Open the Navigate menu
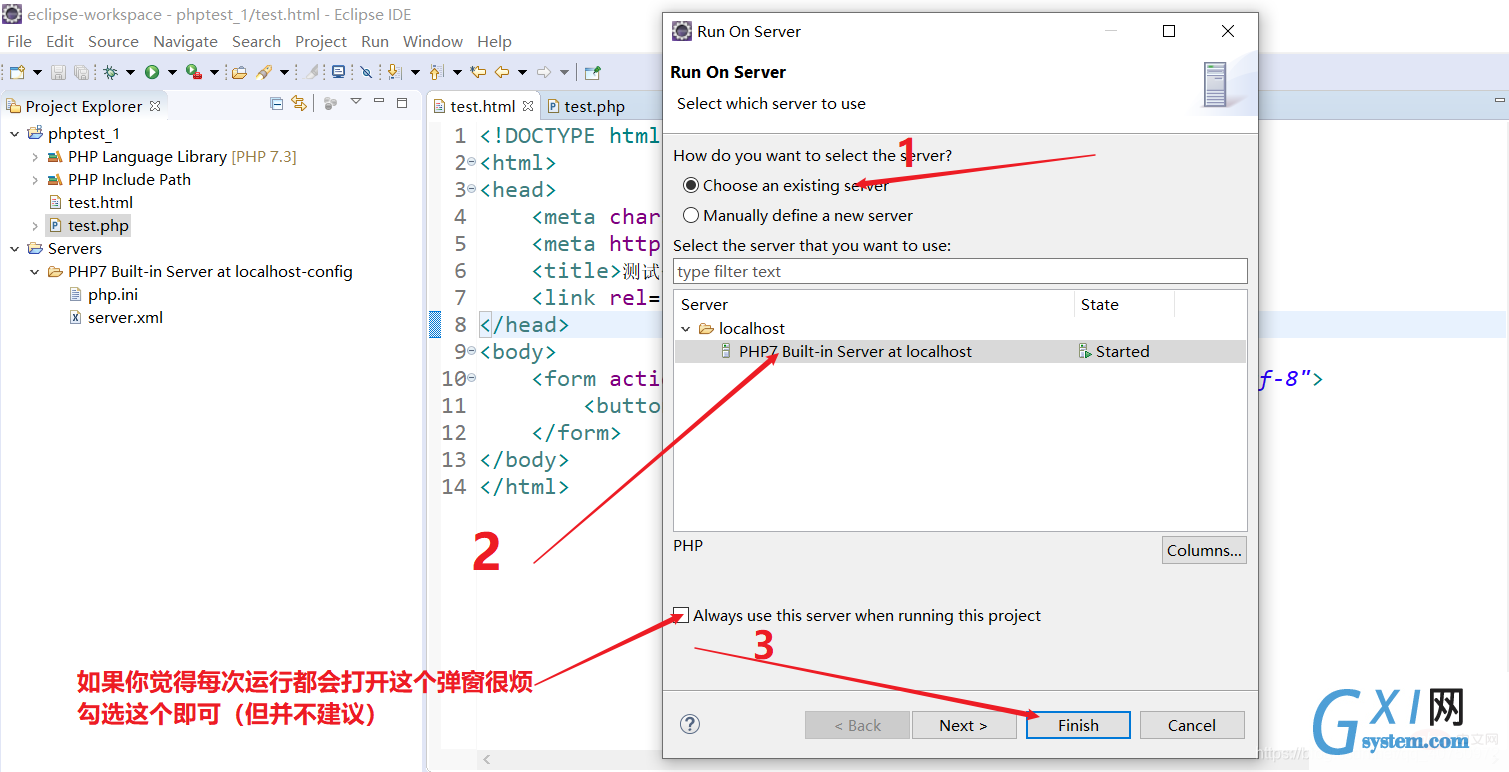 pyautogui.click(x=185, y=41)
